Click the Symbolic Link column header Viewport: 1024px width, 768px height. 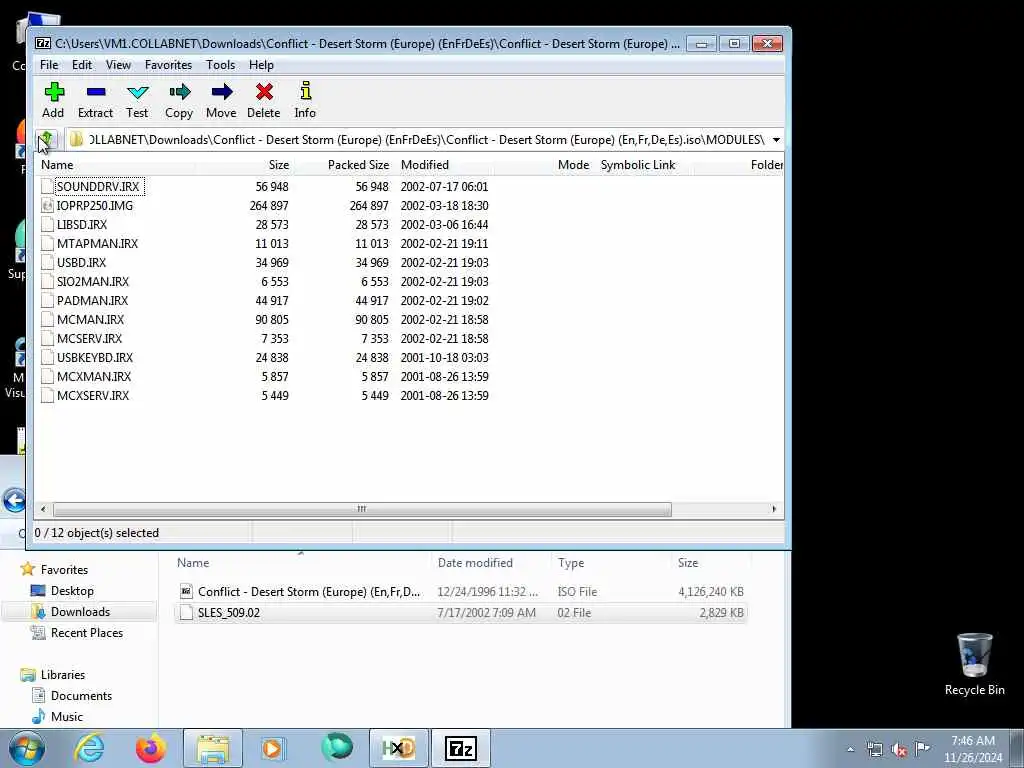click(x=643, y=165)
